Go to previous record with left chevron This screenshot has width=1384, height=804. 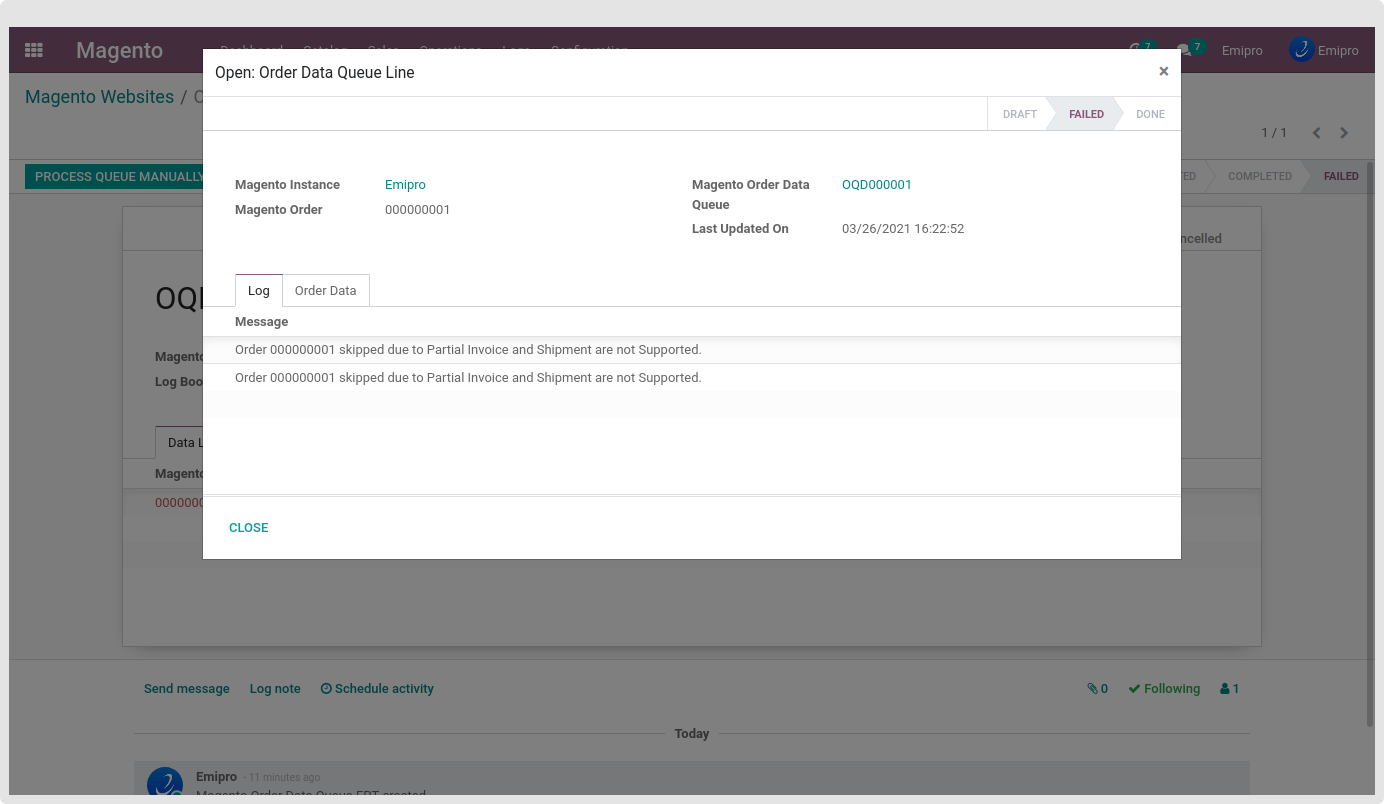[1316, 133]
